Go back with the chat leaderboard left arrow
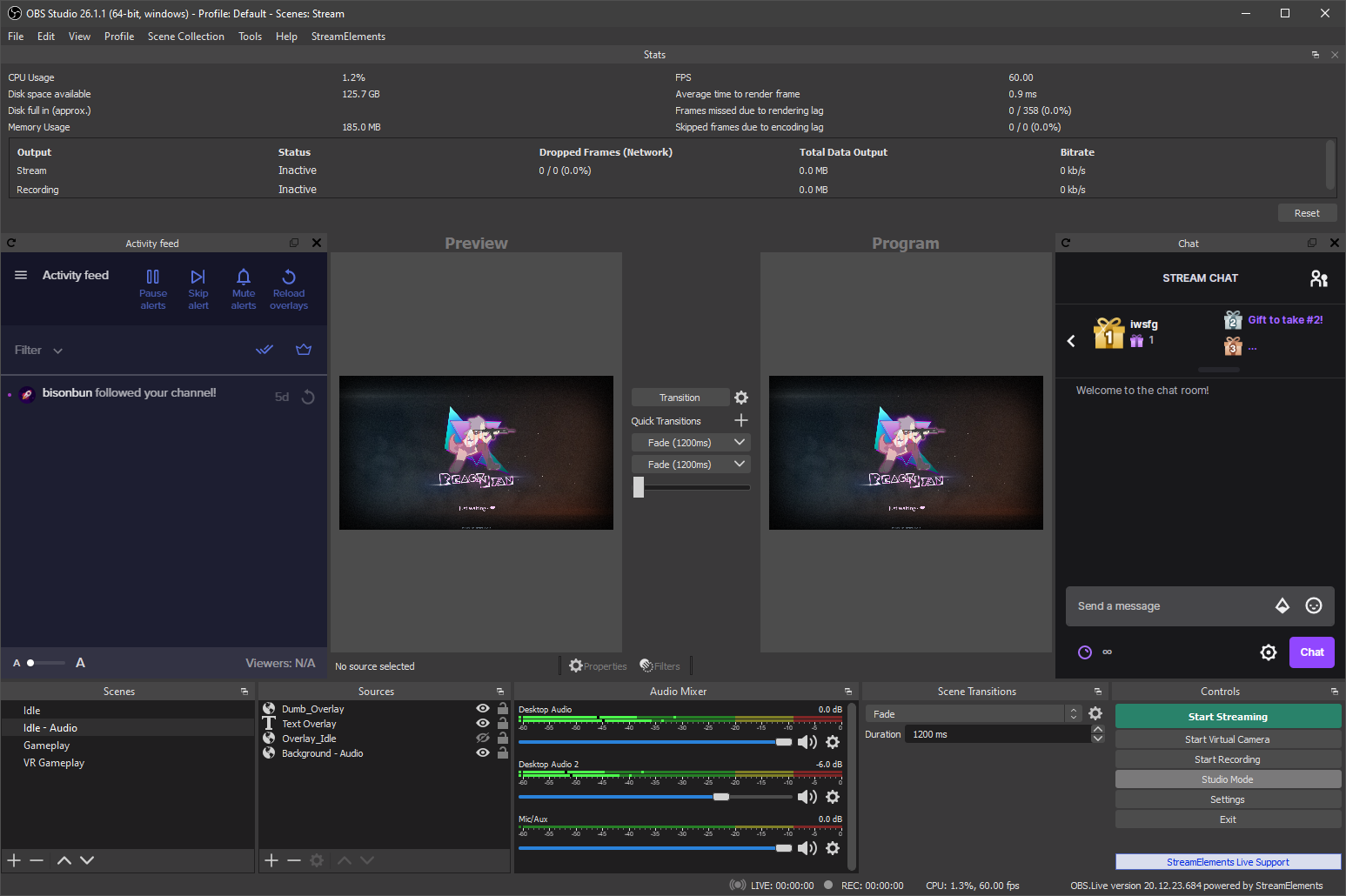This screenshot has width=1346, height=896. (x=1071, y=340)
